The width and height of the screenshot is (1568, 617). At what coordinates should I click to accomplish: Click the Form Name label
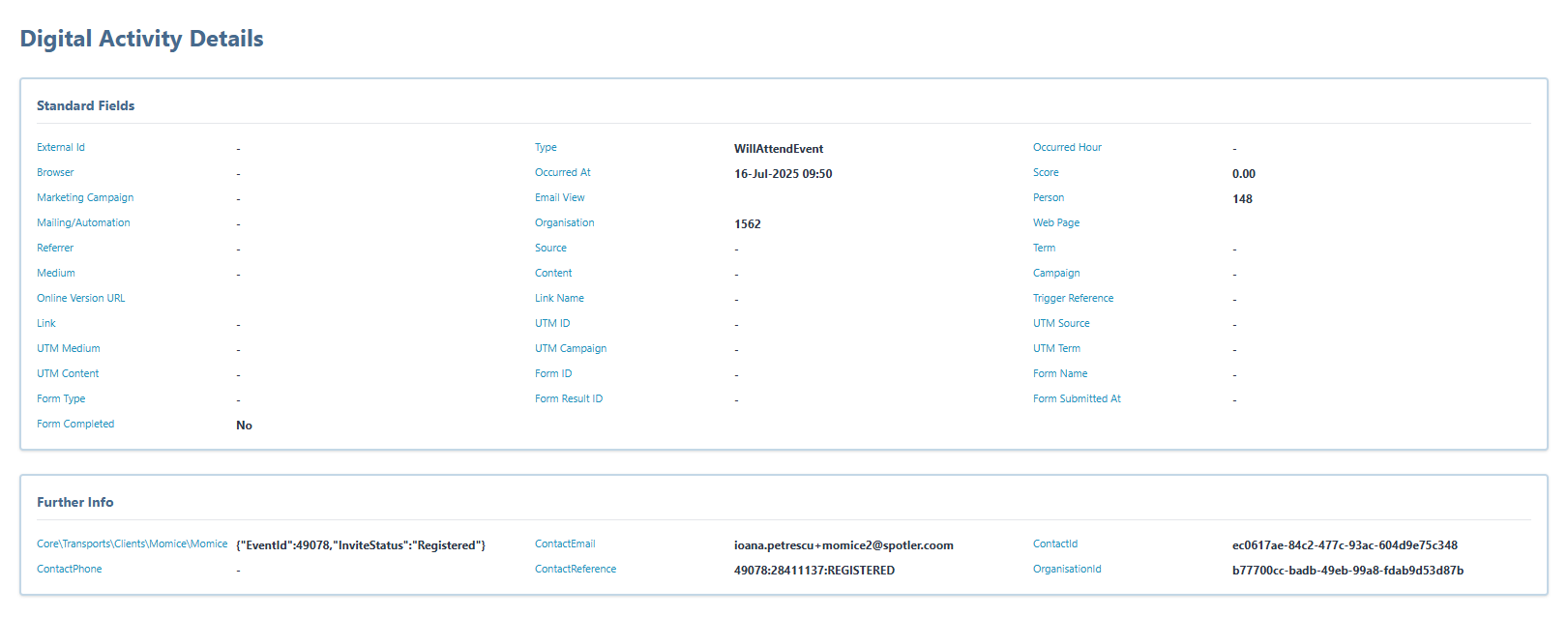pos(1060,373)
